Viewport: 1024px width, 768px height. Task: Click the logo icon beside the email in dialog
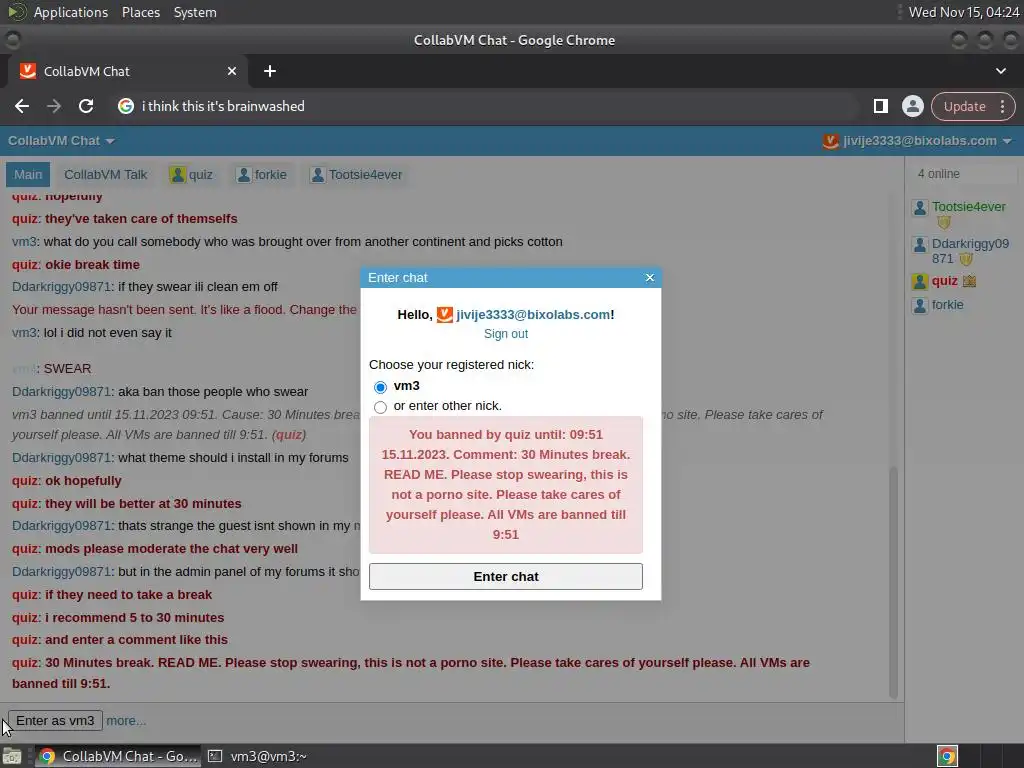click(x=445, y=315)
